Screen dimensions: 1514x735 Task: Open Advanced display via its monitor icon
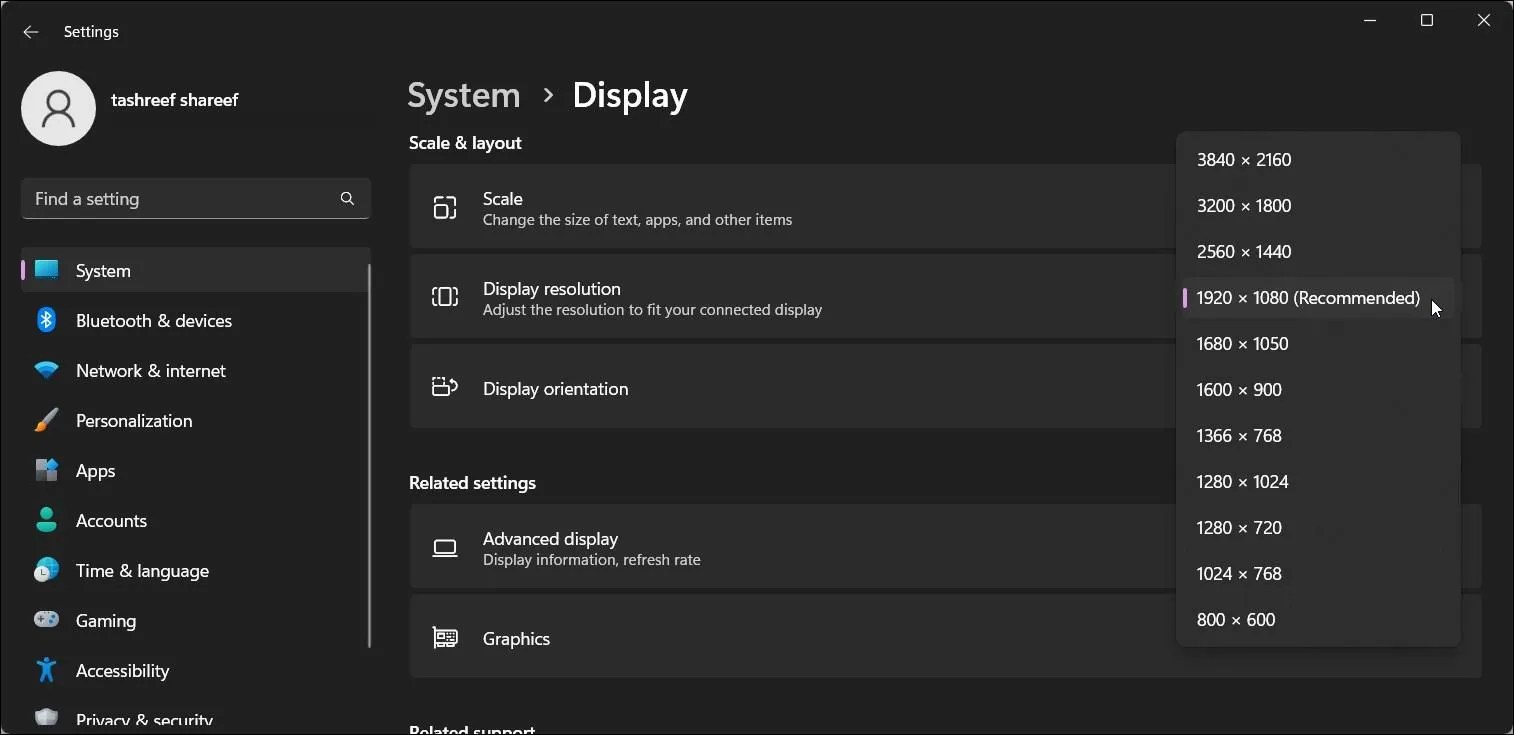[445, 548]
